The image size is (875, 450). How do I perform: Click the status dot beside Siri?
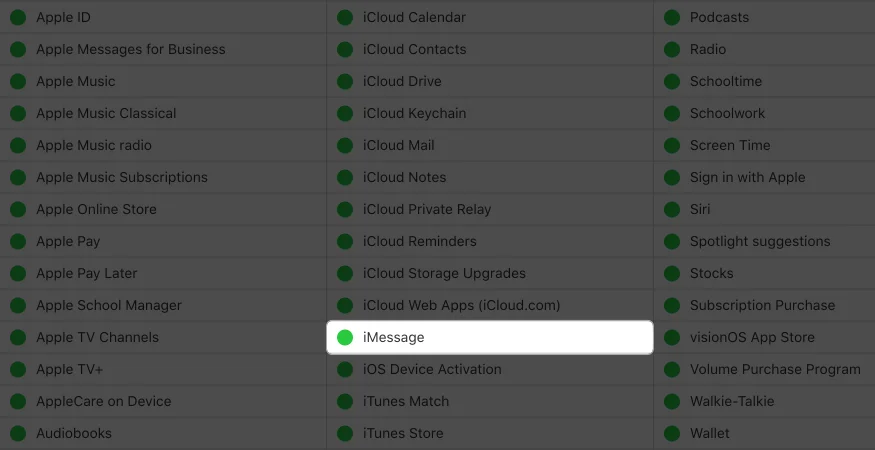click(672, 209)
